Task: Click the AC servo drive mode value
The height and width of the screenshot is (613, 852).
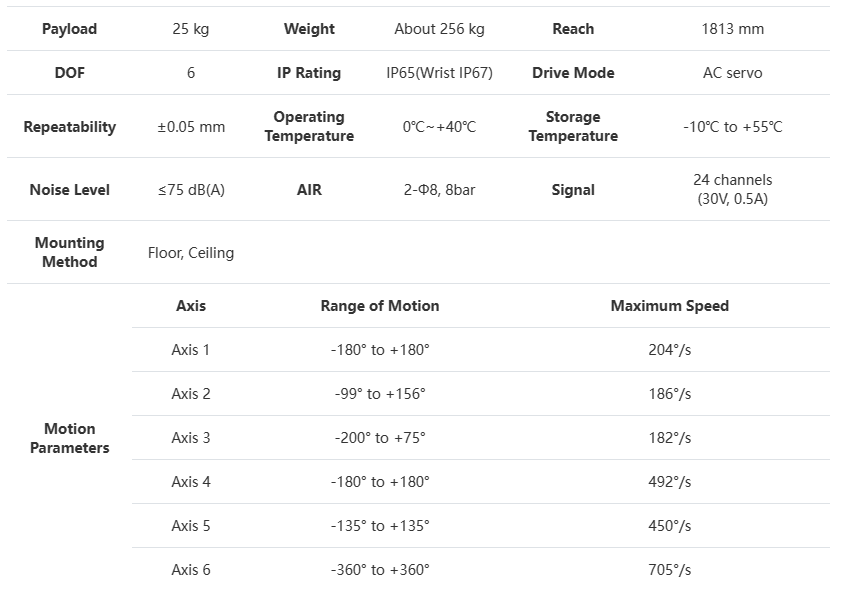Action: [732, 73]
